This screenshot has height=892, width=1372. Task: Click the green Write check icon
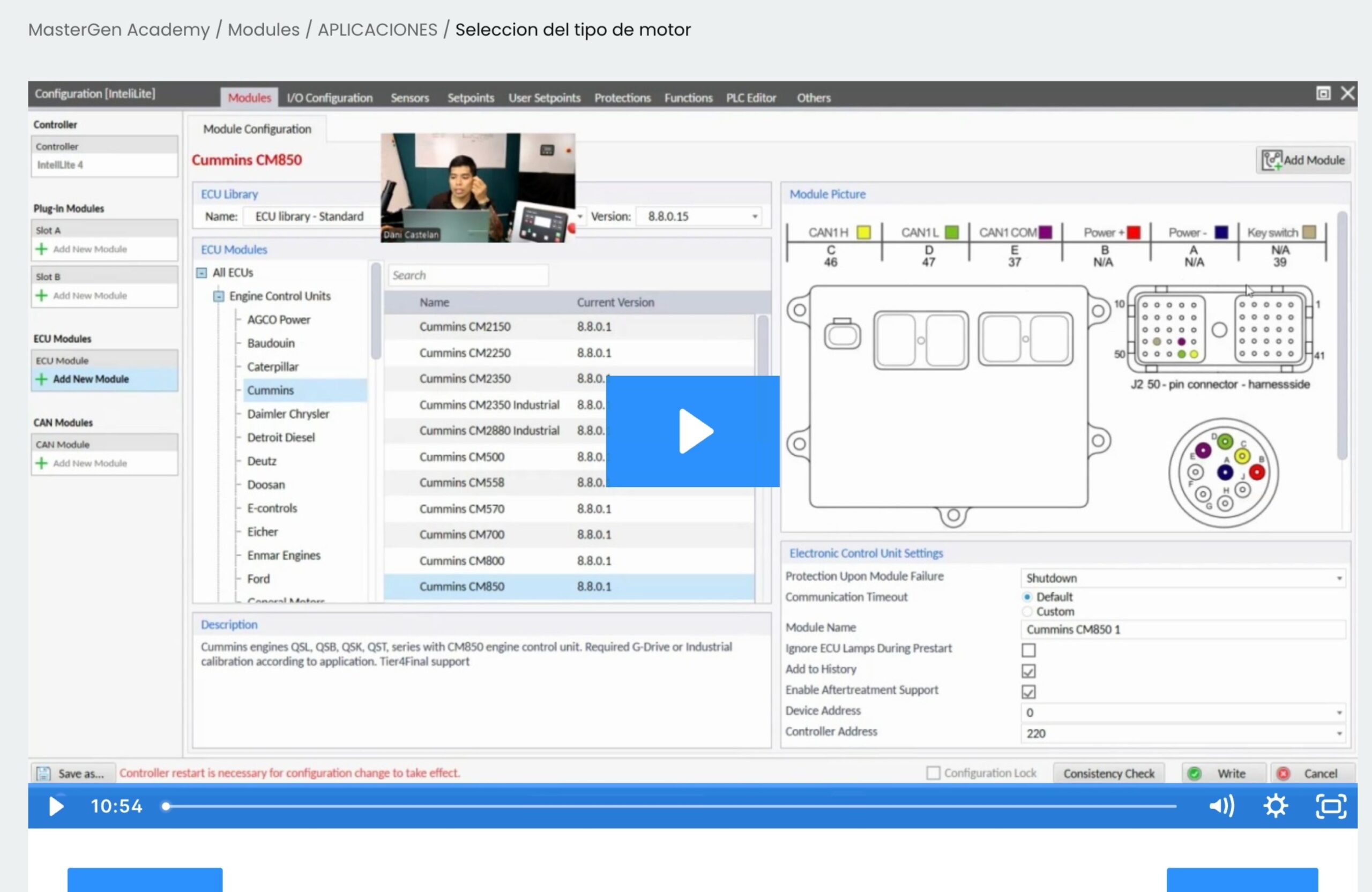pyautogui.click(x=1195, y=773)
